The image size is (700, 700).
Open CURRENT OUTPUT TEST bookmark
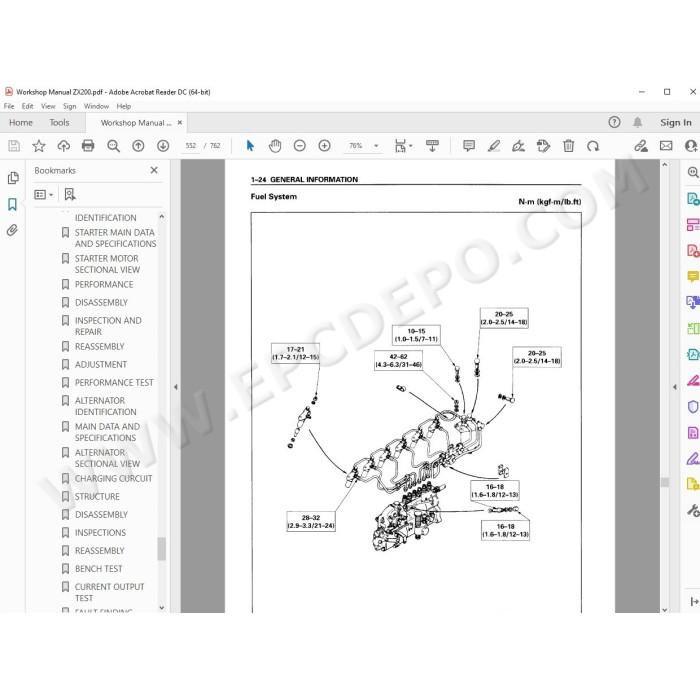click(109, 592)
